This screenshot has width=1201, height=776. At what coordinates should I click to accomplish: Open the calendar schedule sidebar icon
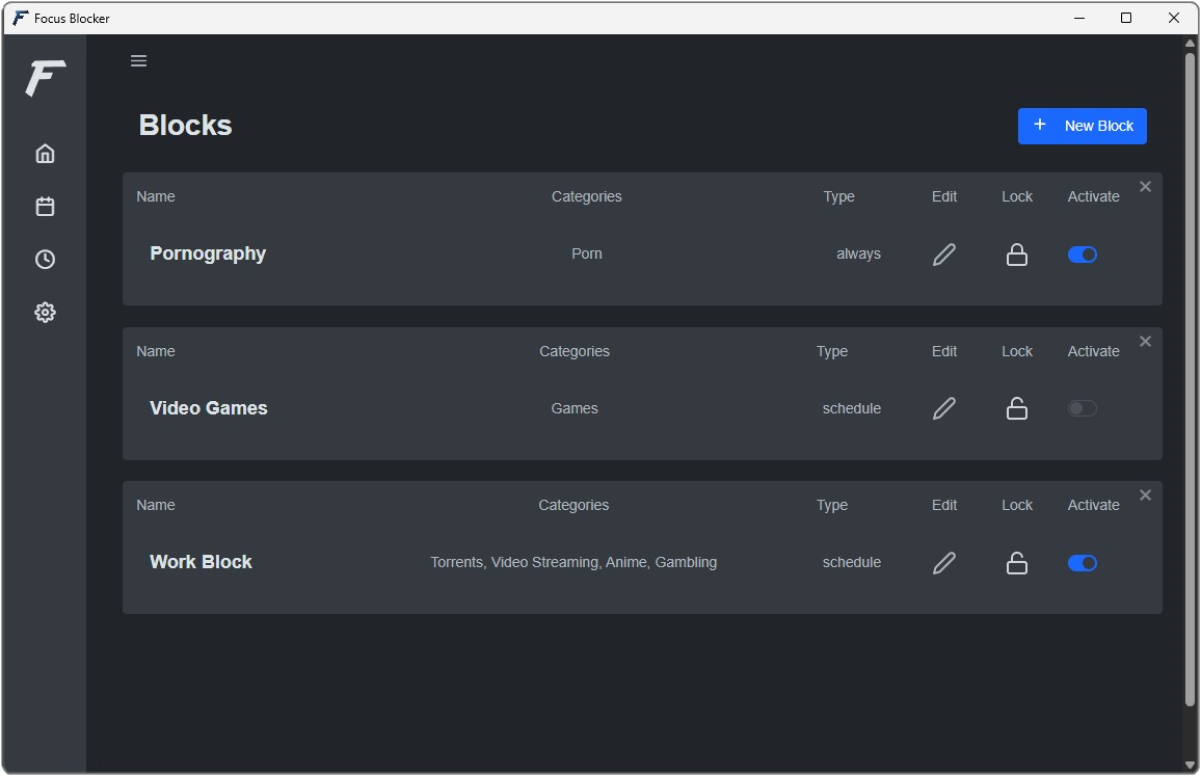45,207
